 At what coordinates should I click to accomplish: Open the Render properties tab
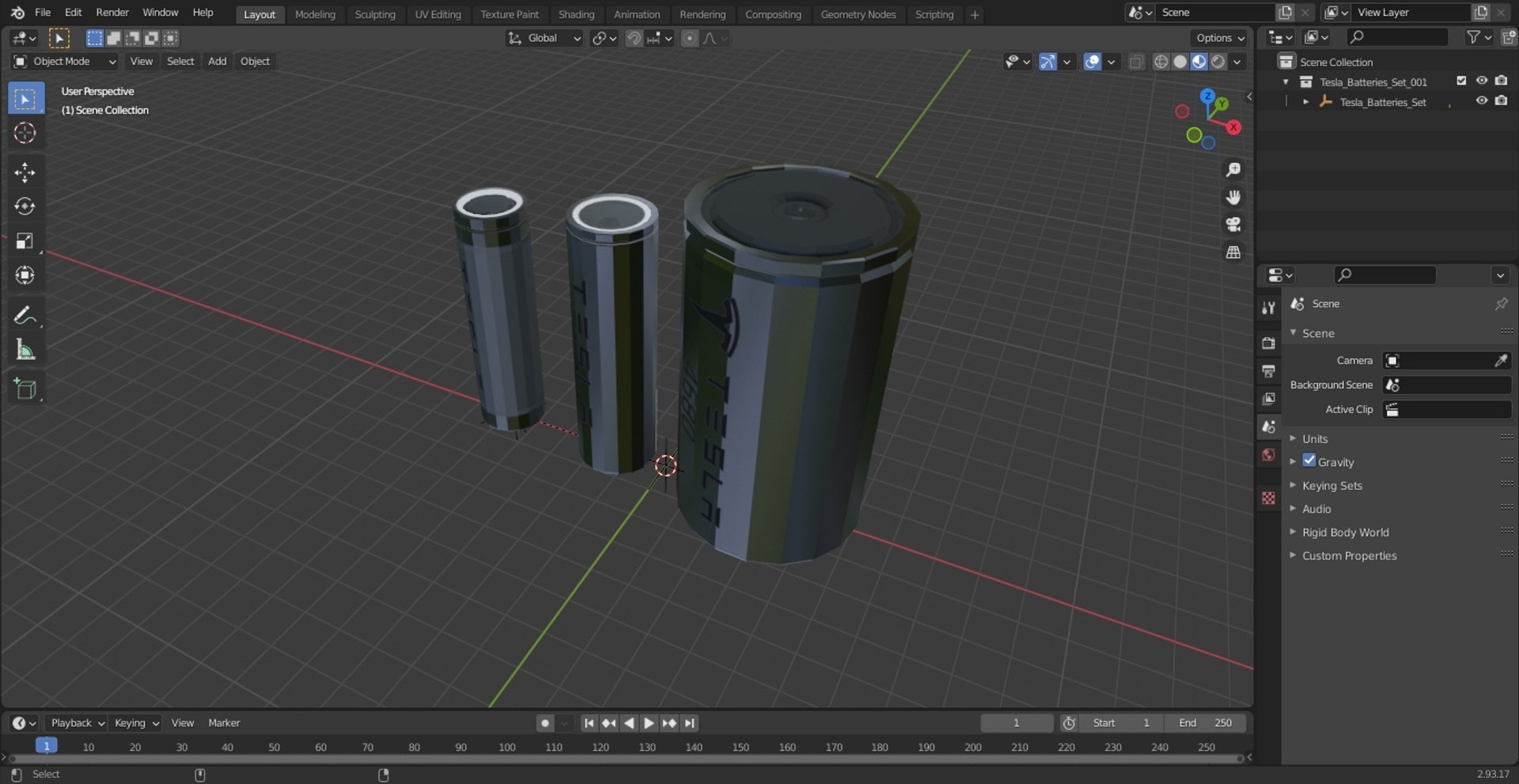[x=1269, y=343]
